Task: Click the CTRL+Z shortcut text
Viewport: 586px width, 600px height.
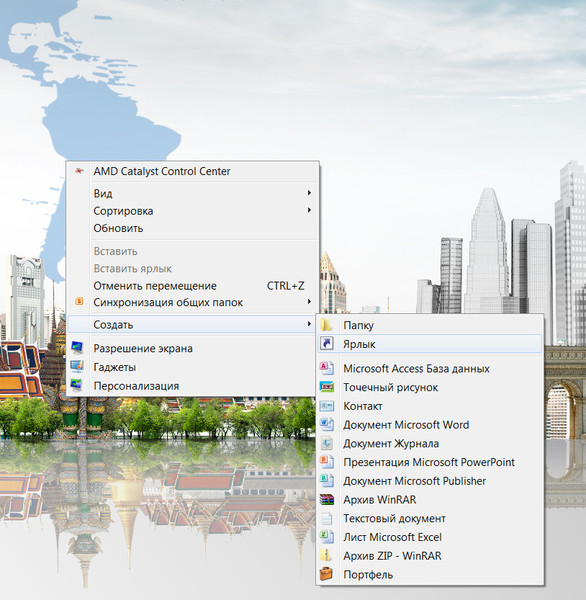Action: (x=286, y=286)
